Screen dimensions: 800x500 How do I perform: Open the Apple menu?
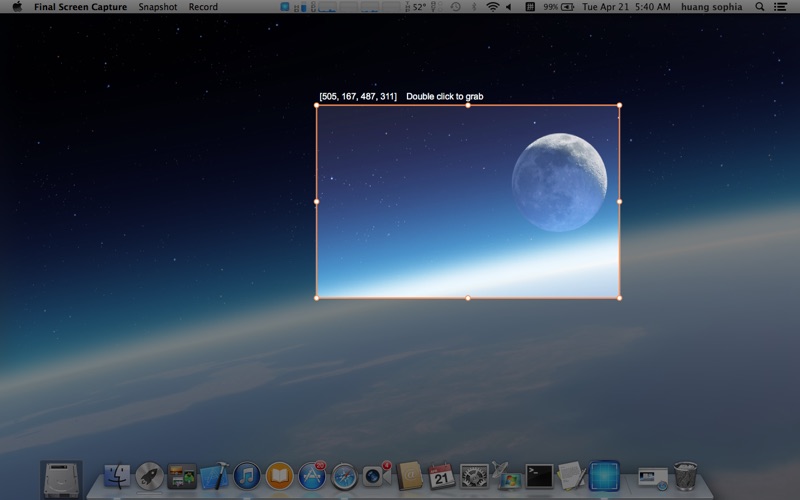point(17,7)
